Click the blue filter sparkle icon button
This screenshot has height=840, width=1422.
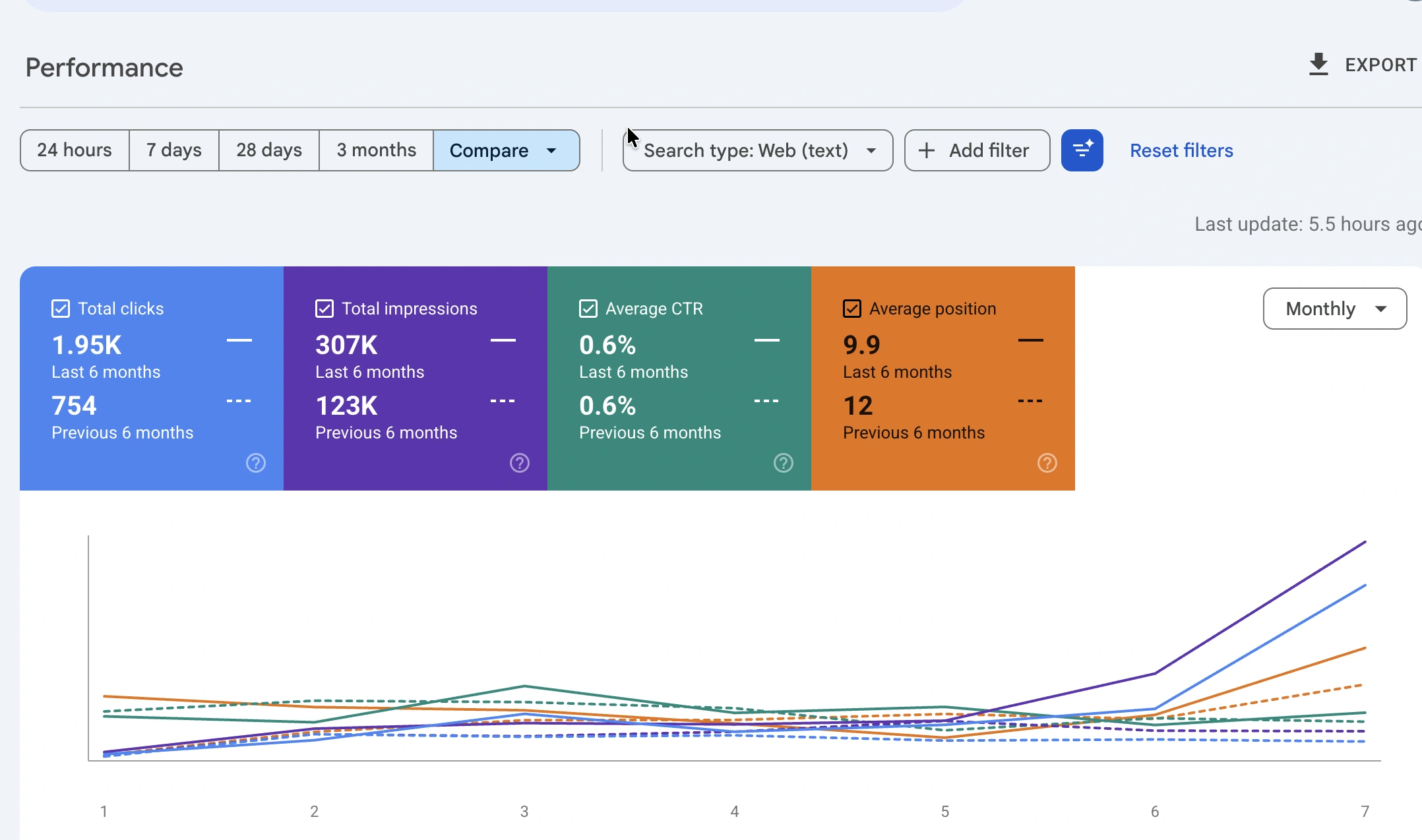pyautogui.click(x=1082, y=150)
